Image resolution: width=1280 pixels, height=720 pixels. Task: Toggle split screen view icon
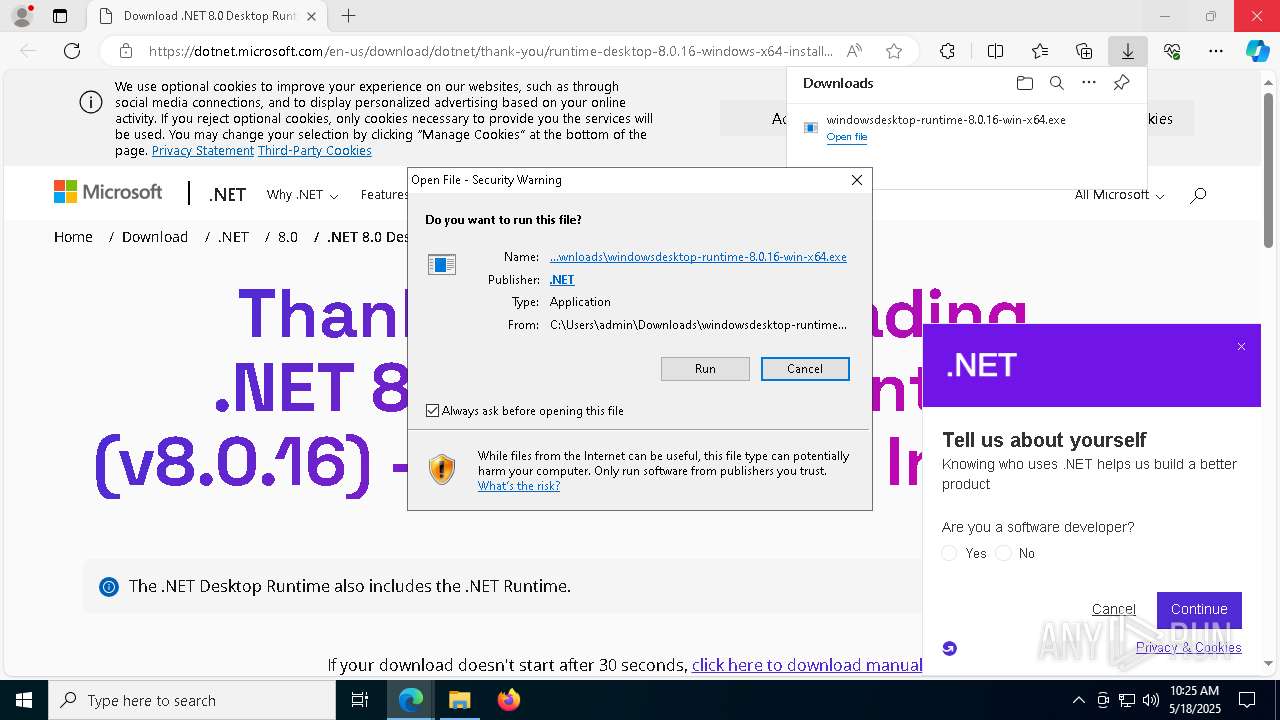click(995, 51)
